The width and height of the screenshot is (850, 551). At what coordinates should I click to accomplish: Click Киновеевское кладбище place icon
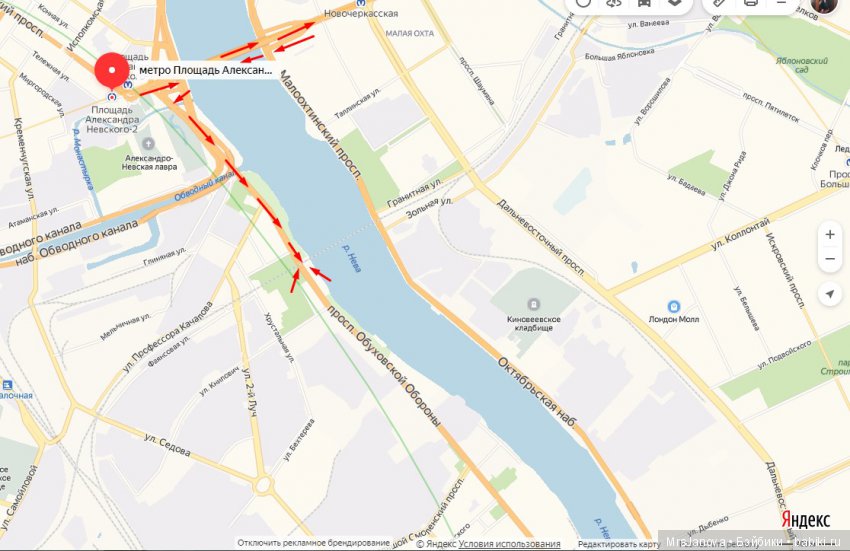(x=533, y=304)
